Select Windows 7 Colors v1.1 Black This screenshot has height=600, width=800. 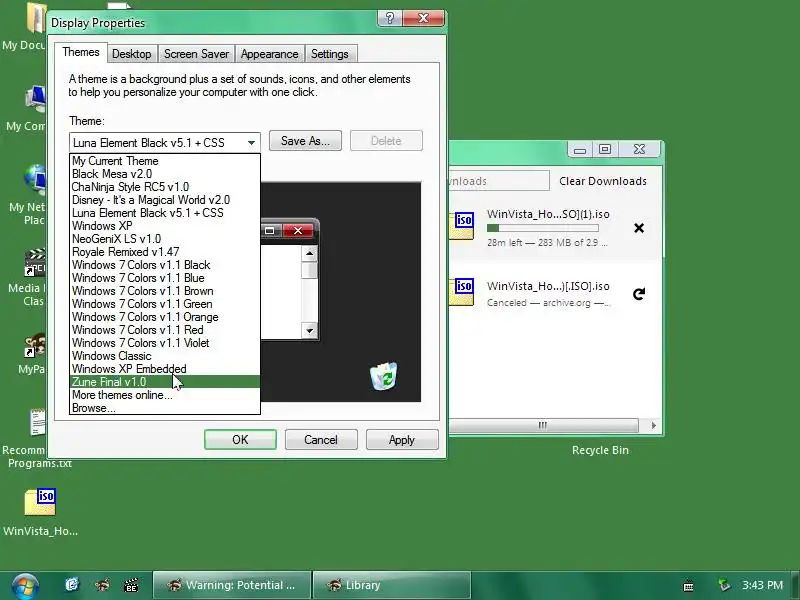tap(165, 265)
